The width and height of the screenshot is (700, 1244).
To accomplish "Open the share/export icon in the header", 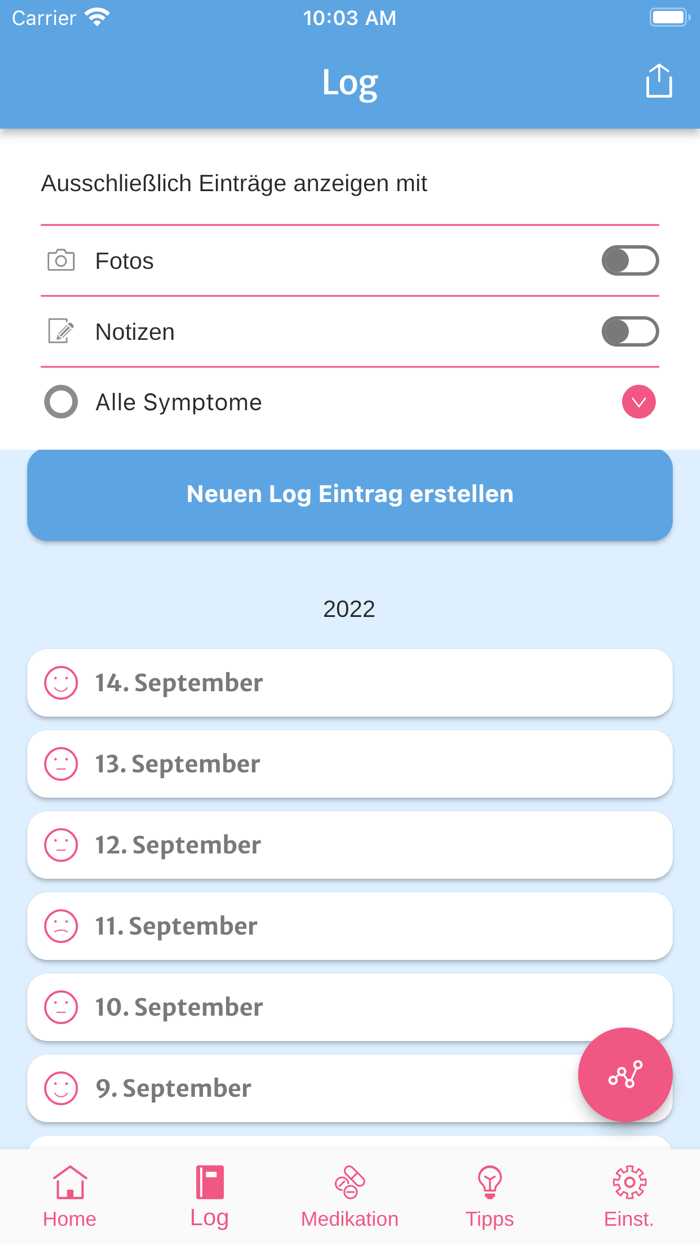I will coord(658,82).
